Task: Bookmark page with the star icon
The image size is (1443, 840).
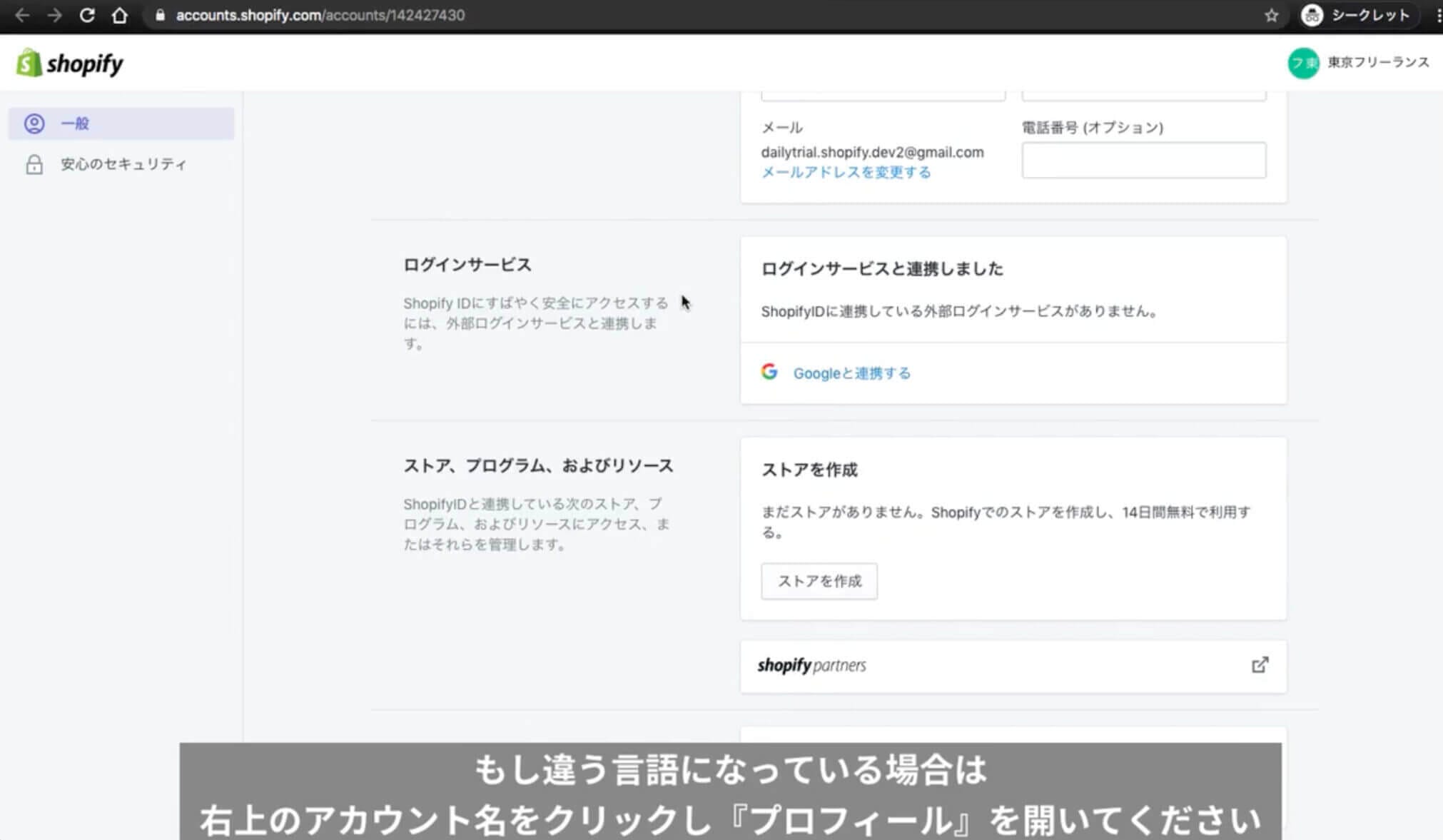Action: pos(1271,15)
